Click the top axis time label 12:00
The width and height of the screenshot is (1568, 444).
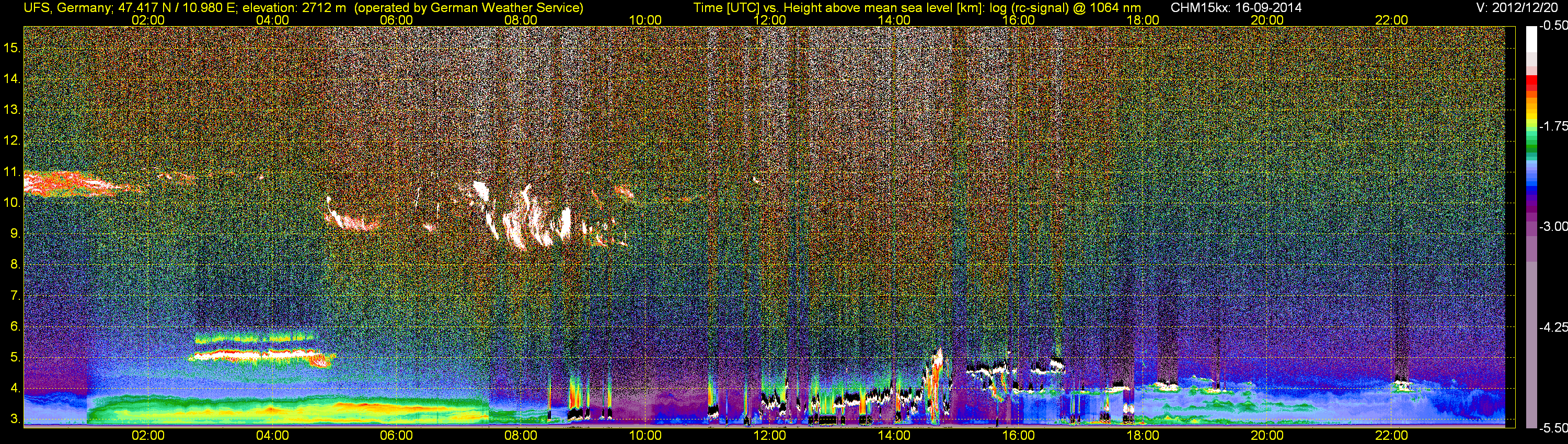[769, 20]
